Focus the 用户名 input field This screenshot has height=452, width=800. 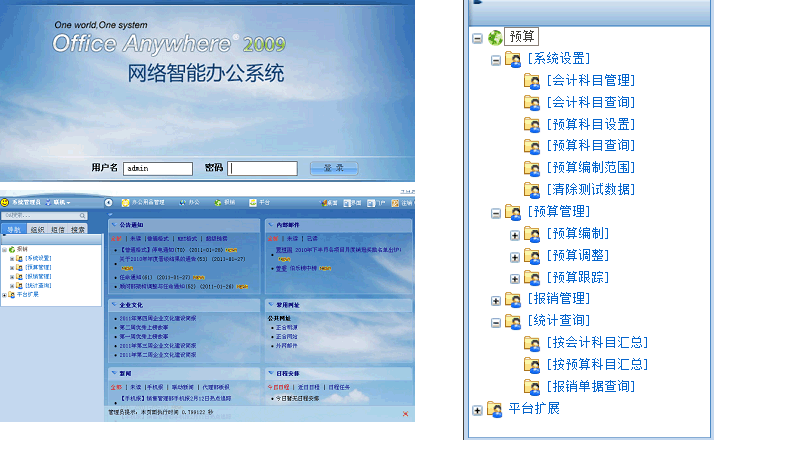pyautogui.click(x=158, y=168)
